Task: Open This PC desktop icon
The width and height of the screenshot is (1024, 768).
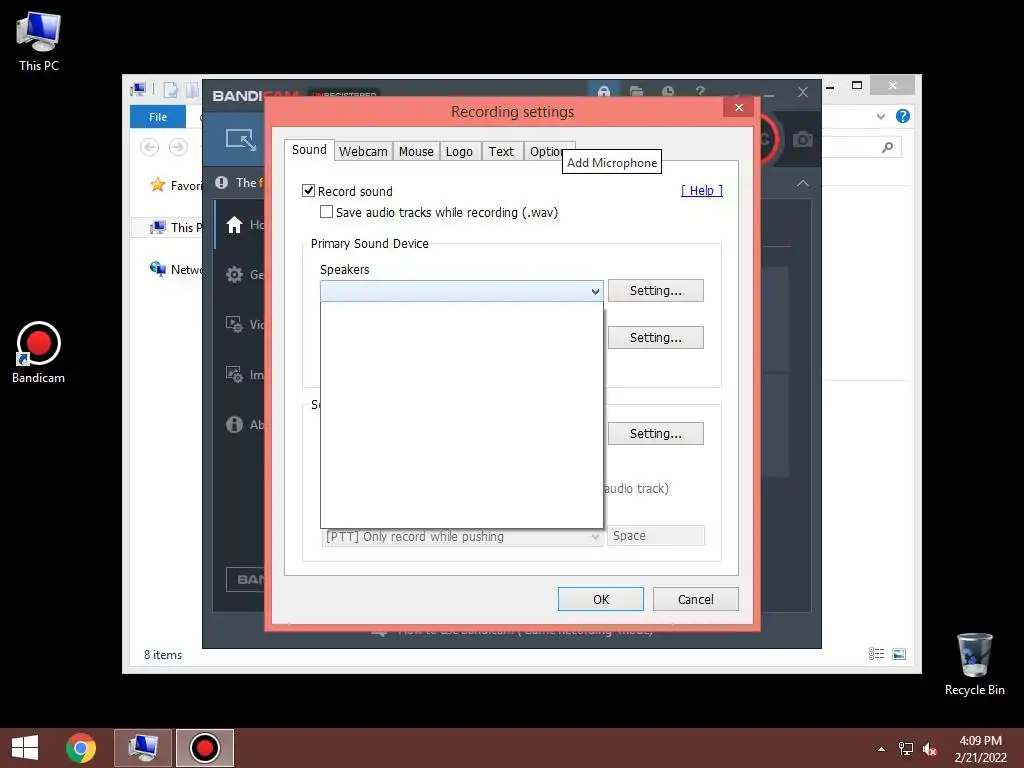Action: point(39,41)
